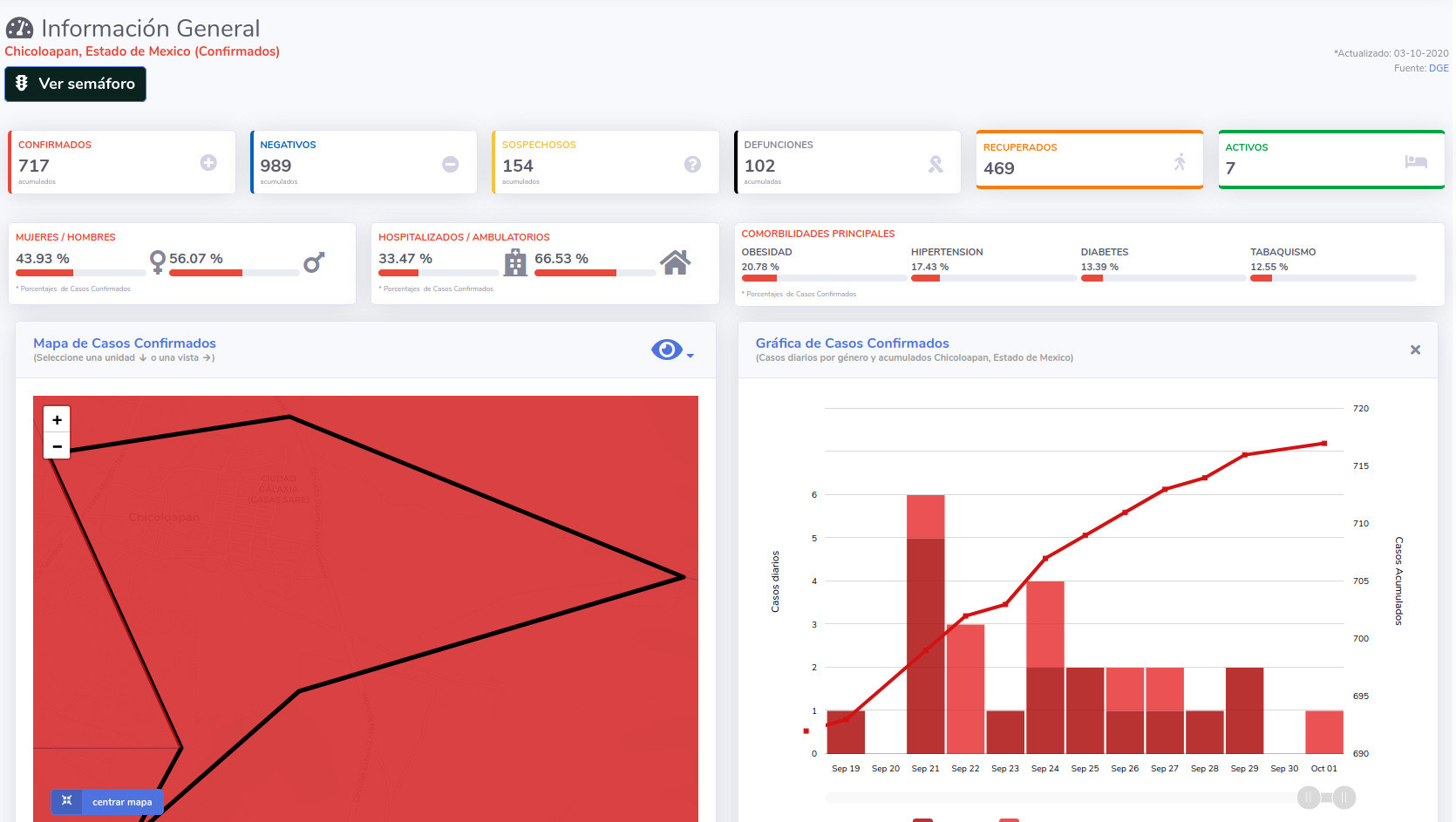Select the Negativos card
Viewport: 1456px width, 822px height.
point(364,162)
